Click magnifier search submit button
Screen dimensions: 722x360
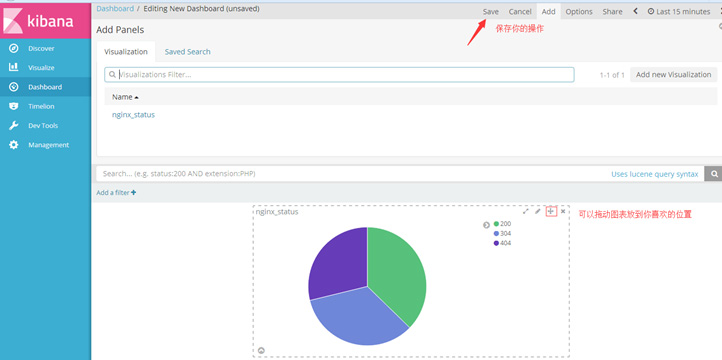pyautogui.click(x=714, y=174)
